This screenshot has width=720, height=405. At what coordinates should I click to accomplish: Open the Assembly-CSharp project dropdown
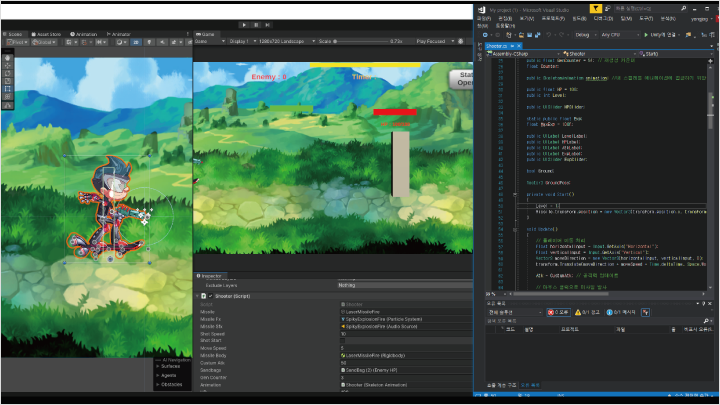point(524,54)
